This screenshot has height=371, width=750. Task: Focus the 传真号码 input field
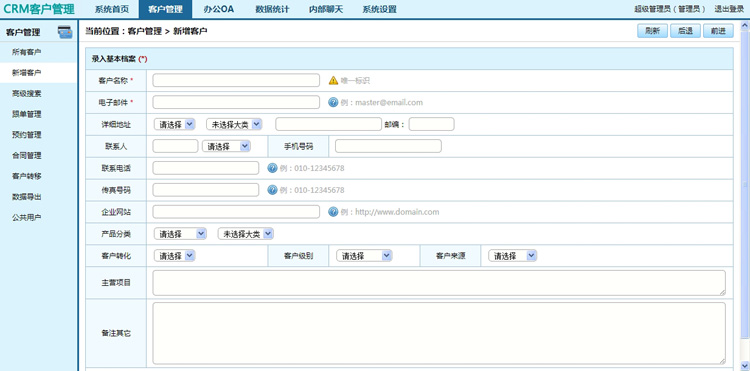point(206,190)
